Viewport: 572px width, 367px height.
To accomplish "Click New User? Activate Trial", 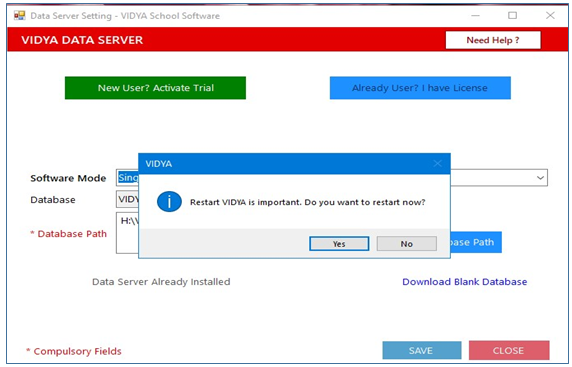I will pos(155,88).
